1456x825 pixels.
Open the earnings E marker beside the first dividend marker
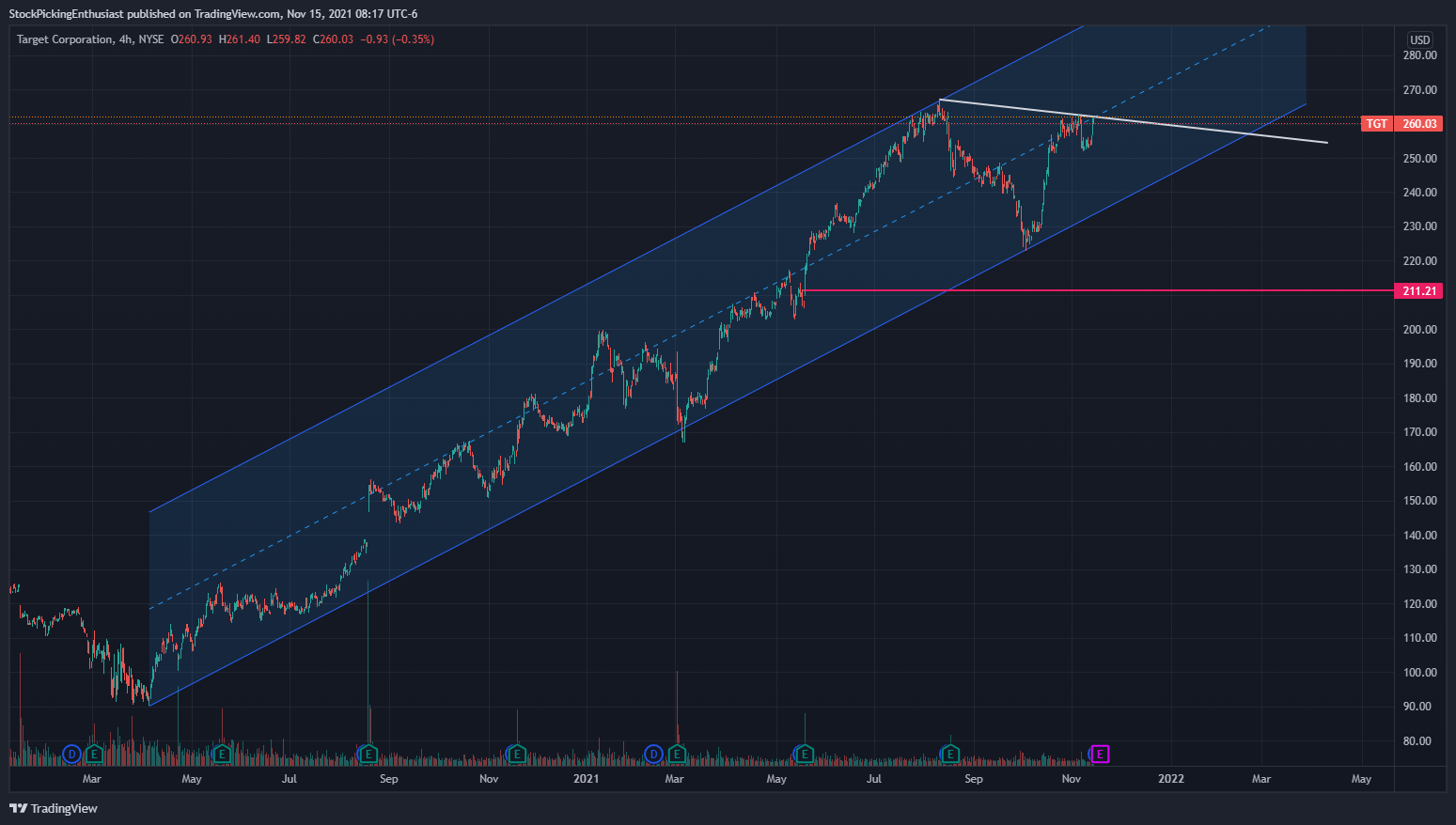click(94, 754)
